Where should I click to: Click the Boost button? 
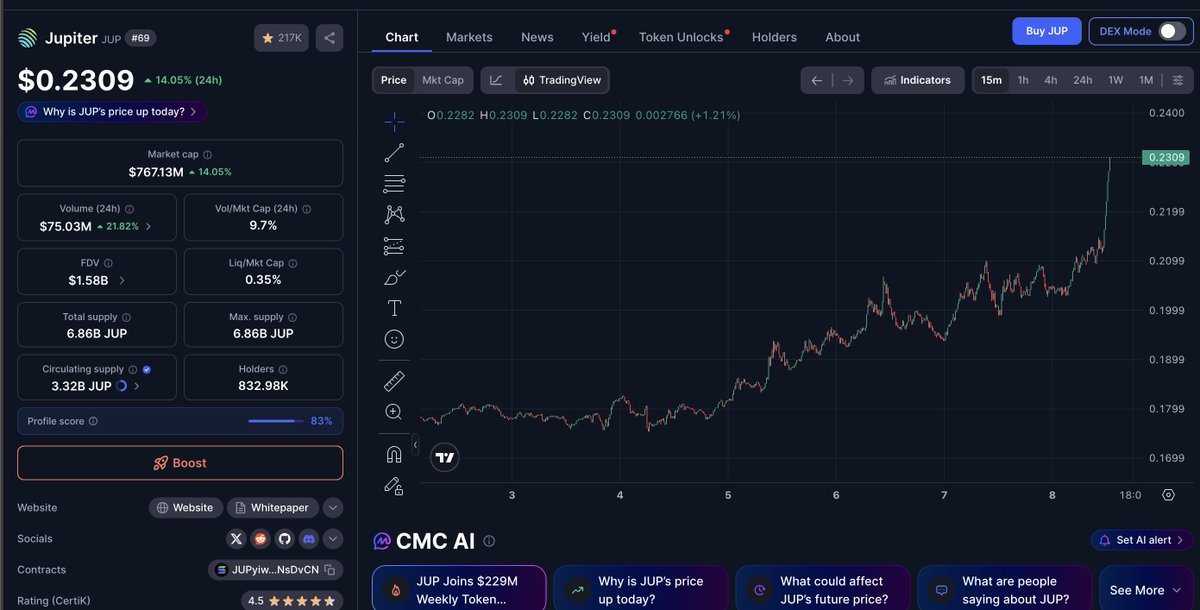pyautogui.click(x=180, y=463)
